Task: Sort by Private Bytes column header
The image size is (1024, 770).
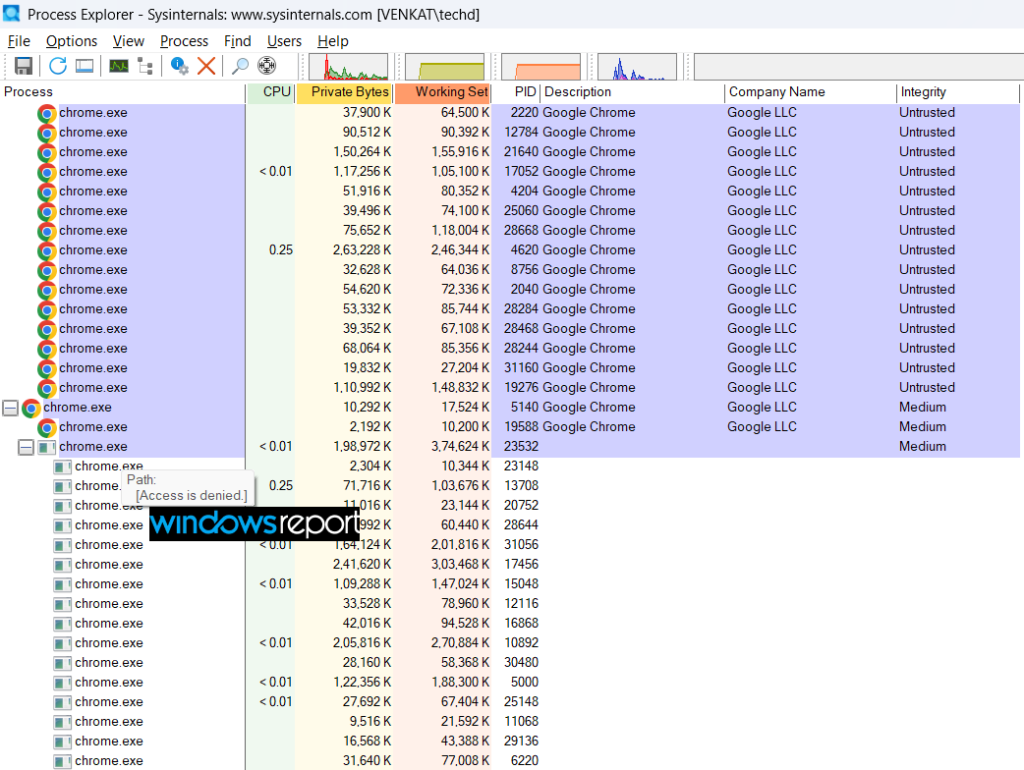Action: point(345,92)
